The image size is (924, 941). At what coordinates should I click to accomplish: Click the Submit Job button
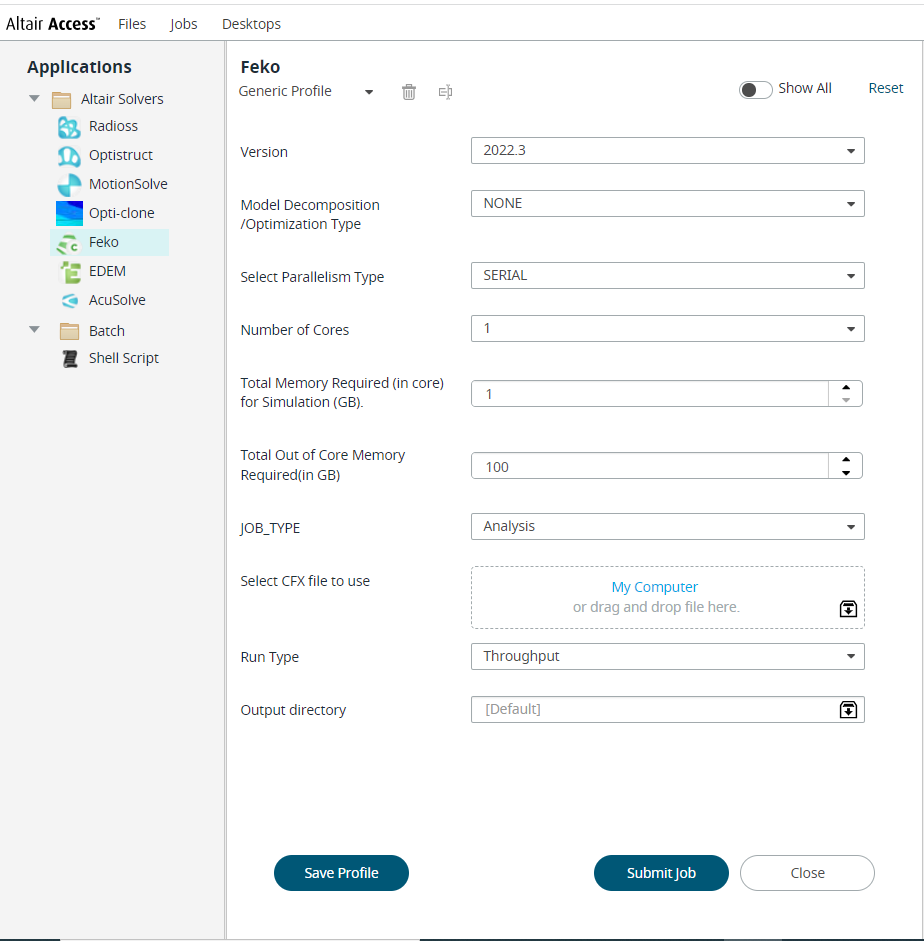tap(661, 873)
